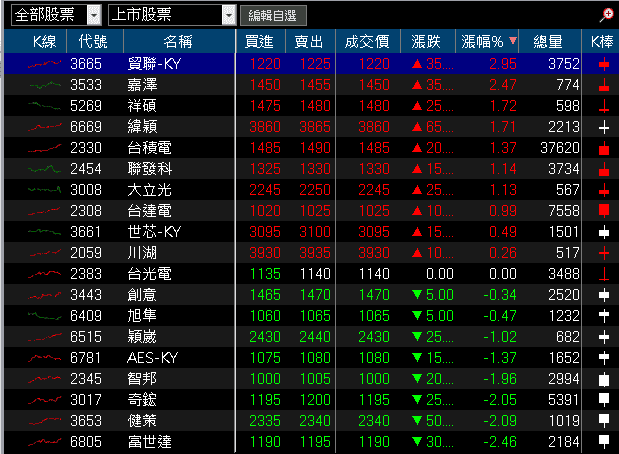Click 奇鋐 volume 5391

coord(564,400)
